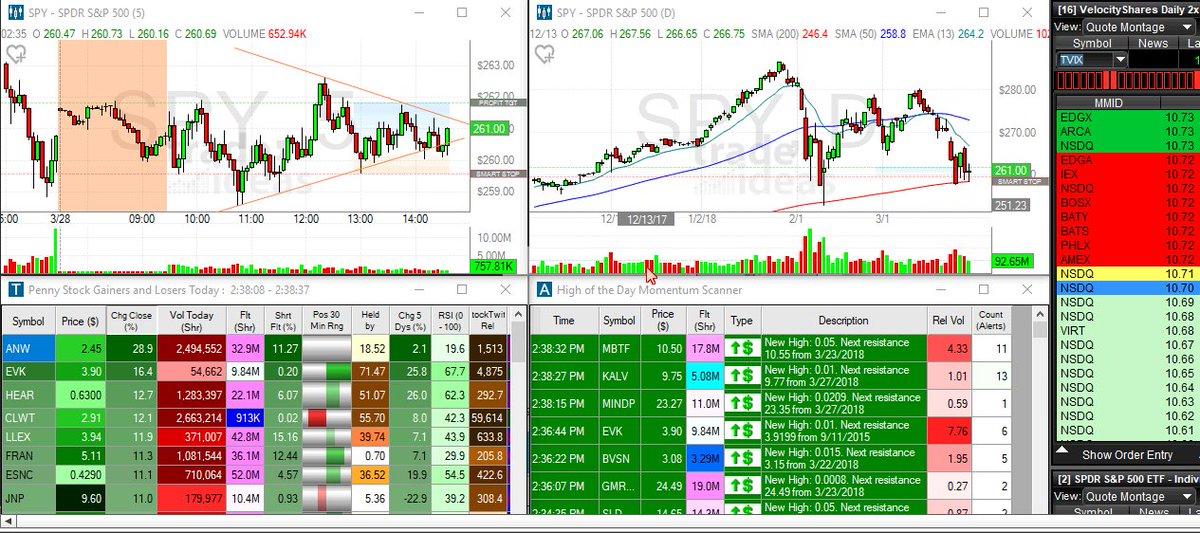
Task: Click the blue NSDQ 10.70 row
Action: pos(1128,287)
